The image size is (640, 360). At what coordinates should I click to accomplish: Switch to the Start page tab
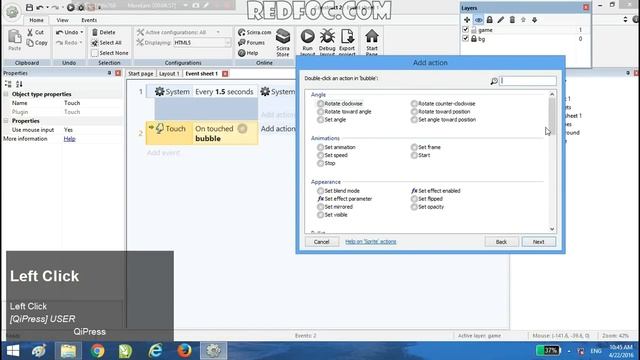click(x=140, y=73)
